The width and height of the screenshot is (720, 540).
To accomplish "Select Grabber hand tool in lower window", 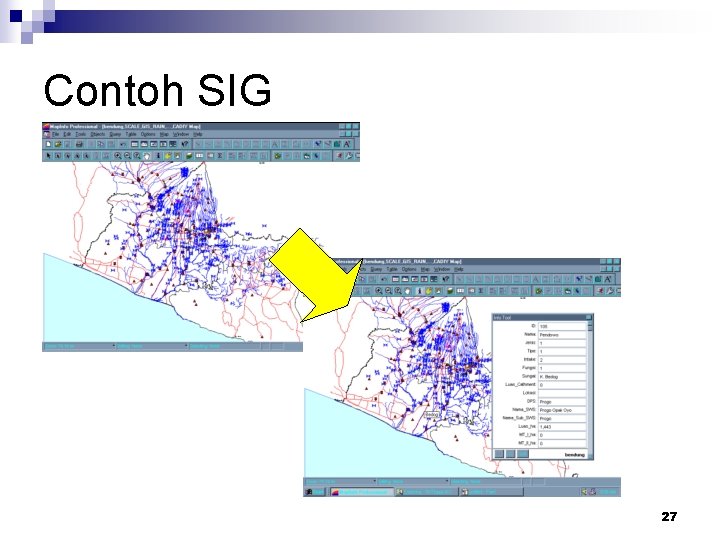I will tap(408, 291).
